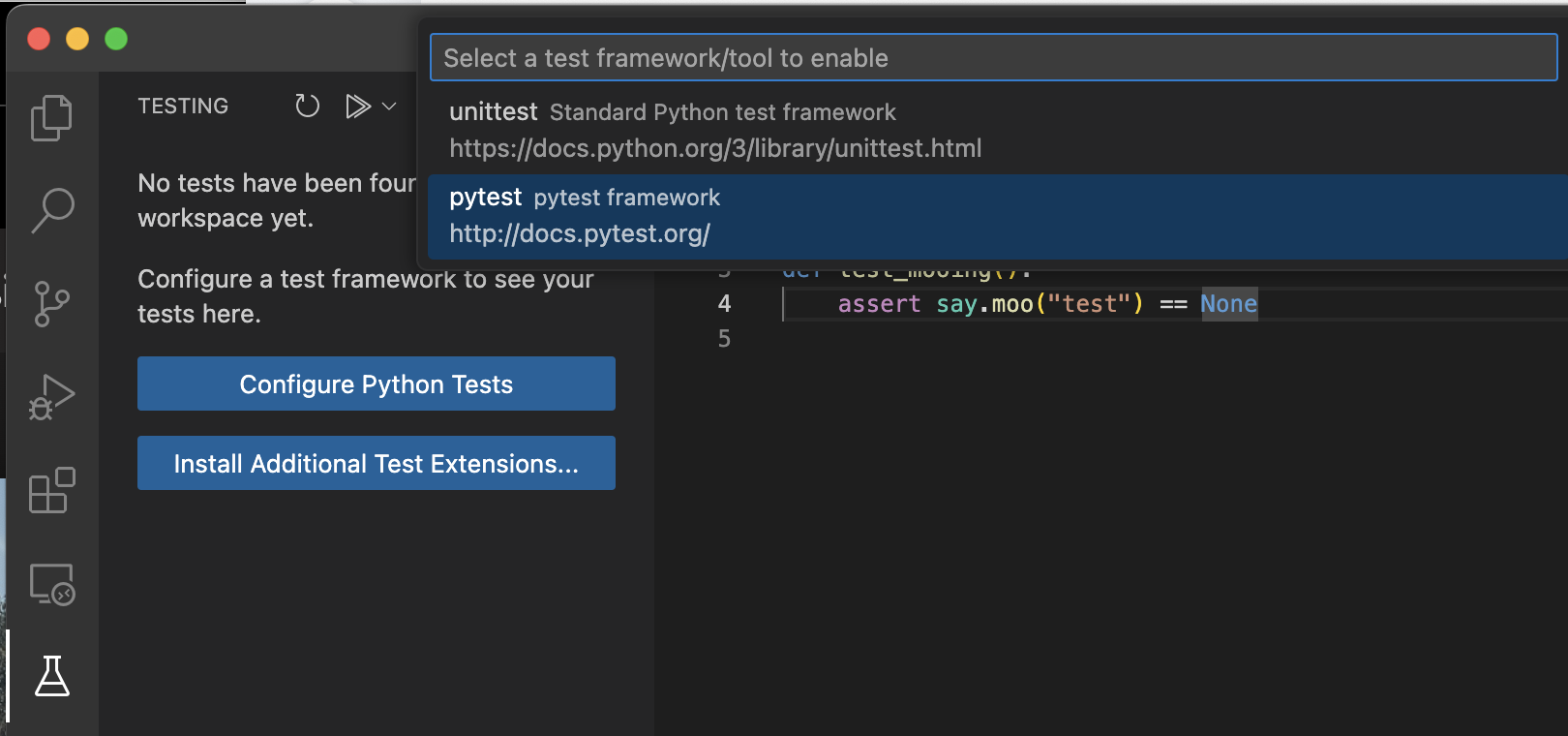This screenshot has height=736, width=1568.
Task: Click the "test" string in code
Action: point(1090,304)
